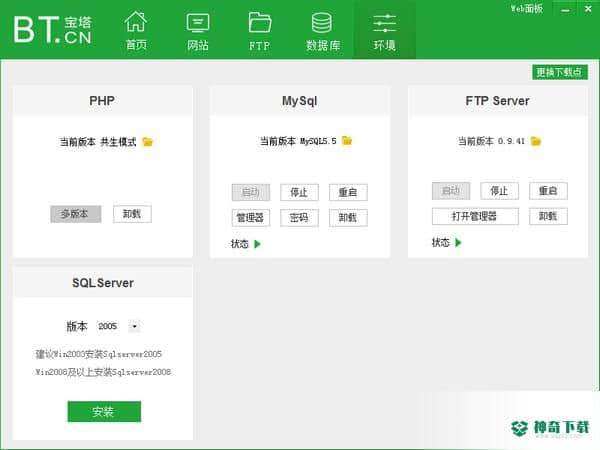600x450 pixels.
Task: Click the 当前版本 MySQL5.5 text
Action: point(298,141)
